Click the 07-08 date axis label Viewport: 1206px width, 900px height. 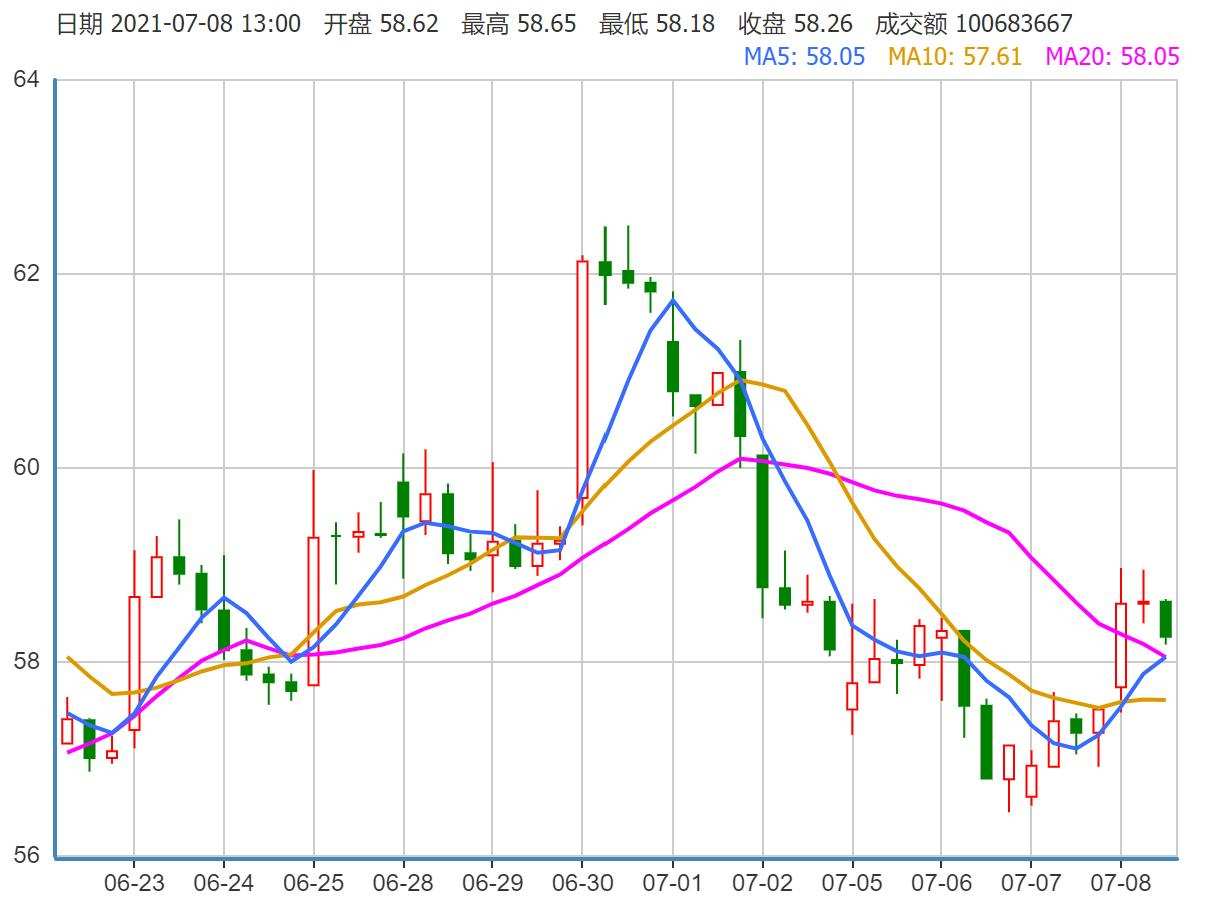(1120, 885)
